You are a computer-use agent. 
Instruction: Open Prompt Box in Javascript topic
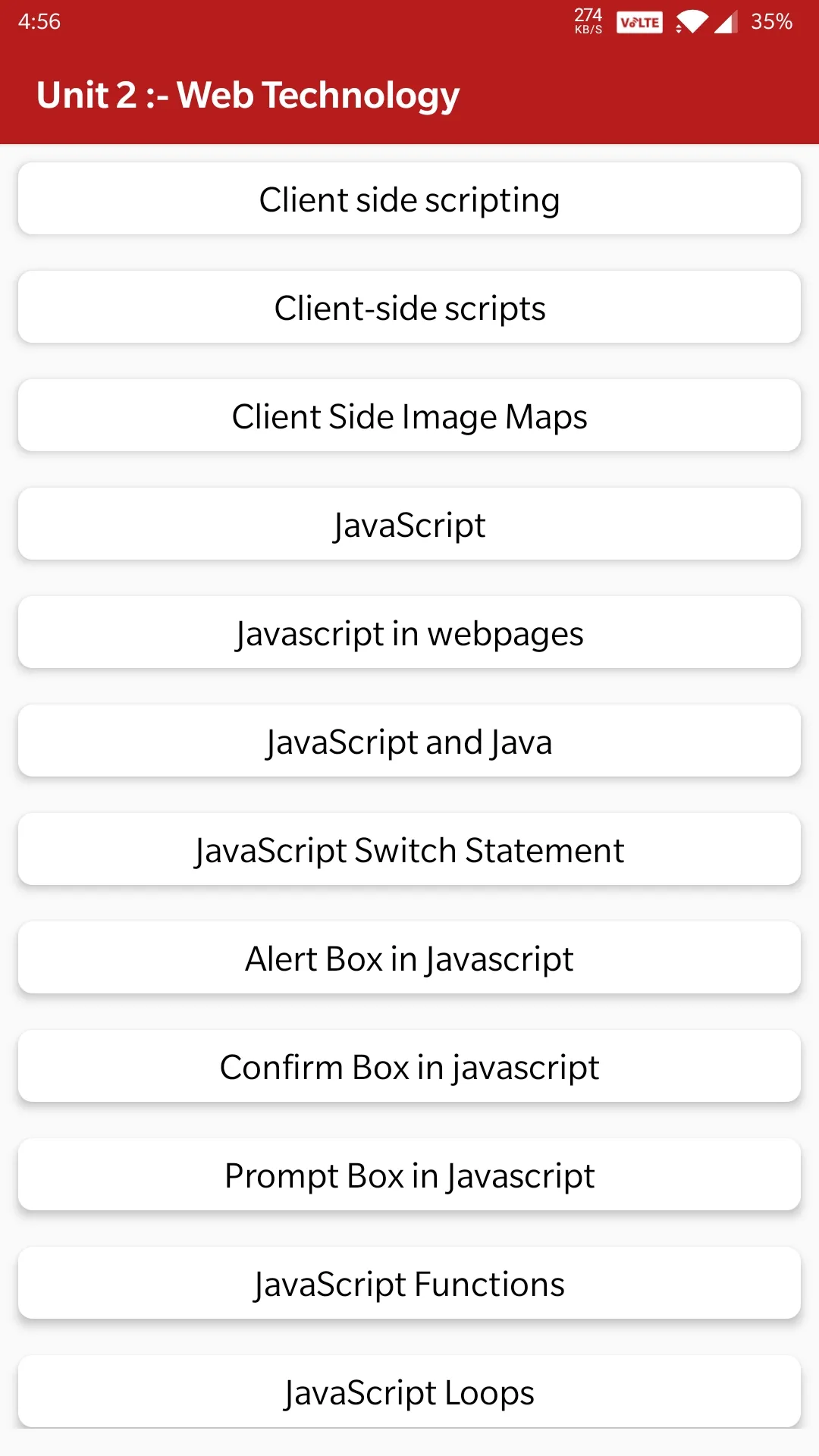tap(409, 1175)
